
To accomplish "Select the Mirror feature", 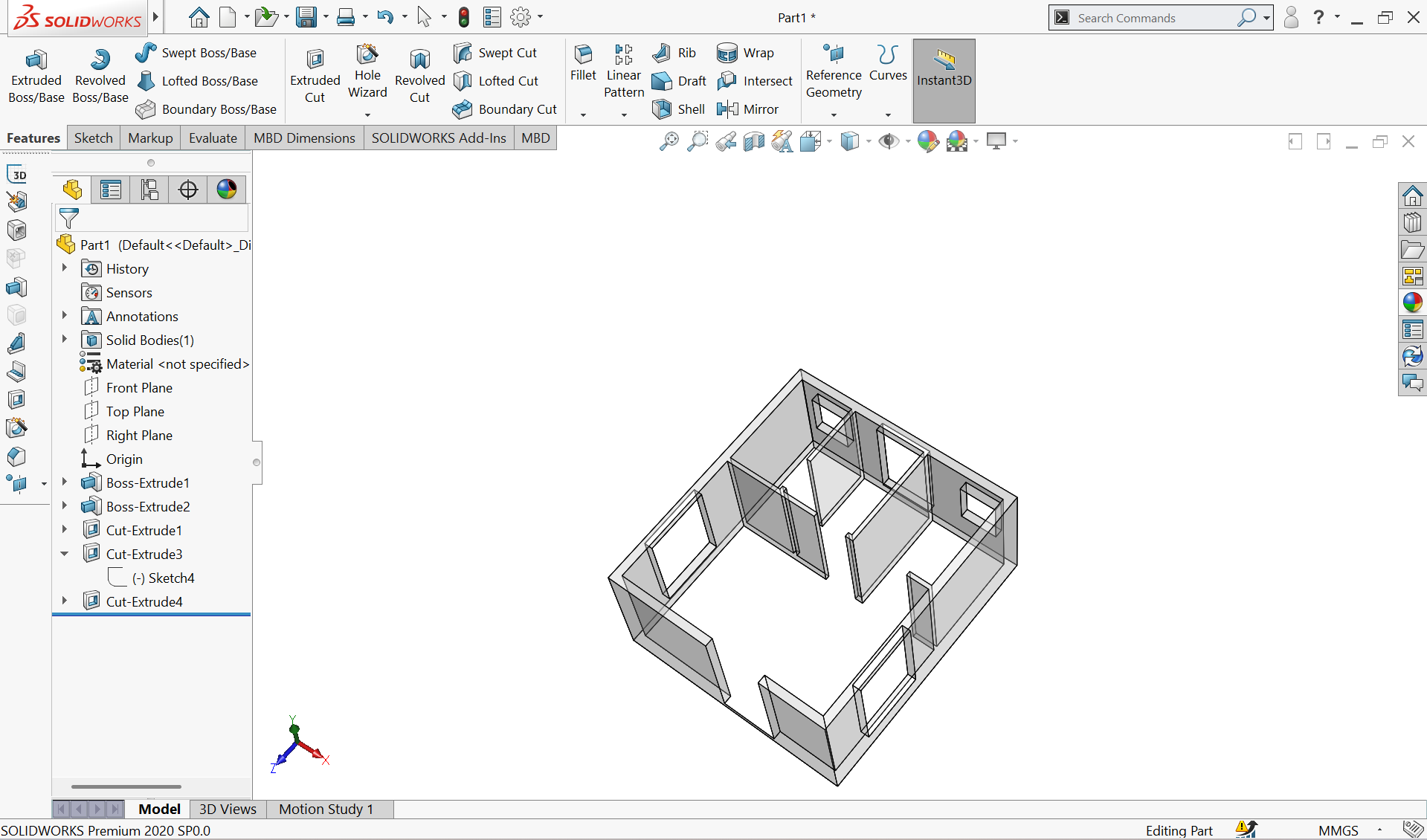I will point(747,109).
